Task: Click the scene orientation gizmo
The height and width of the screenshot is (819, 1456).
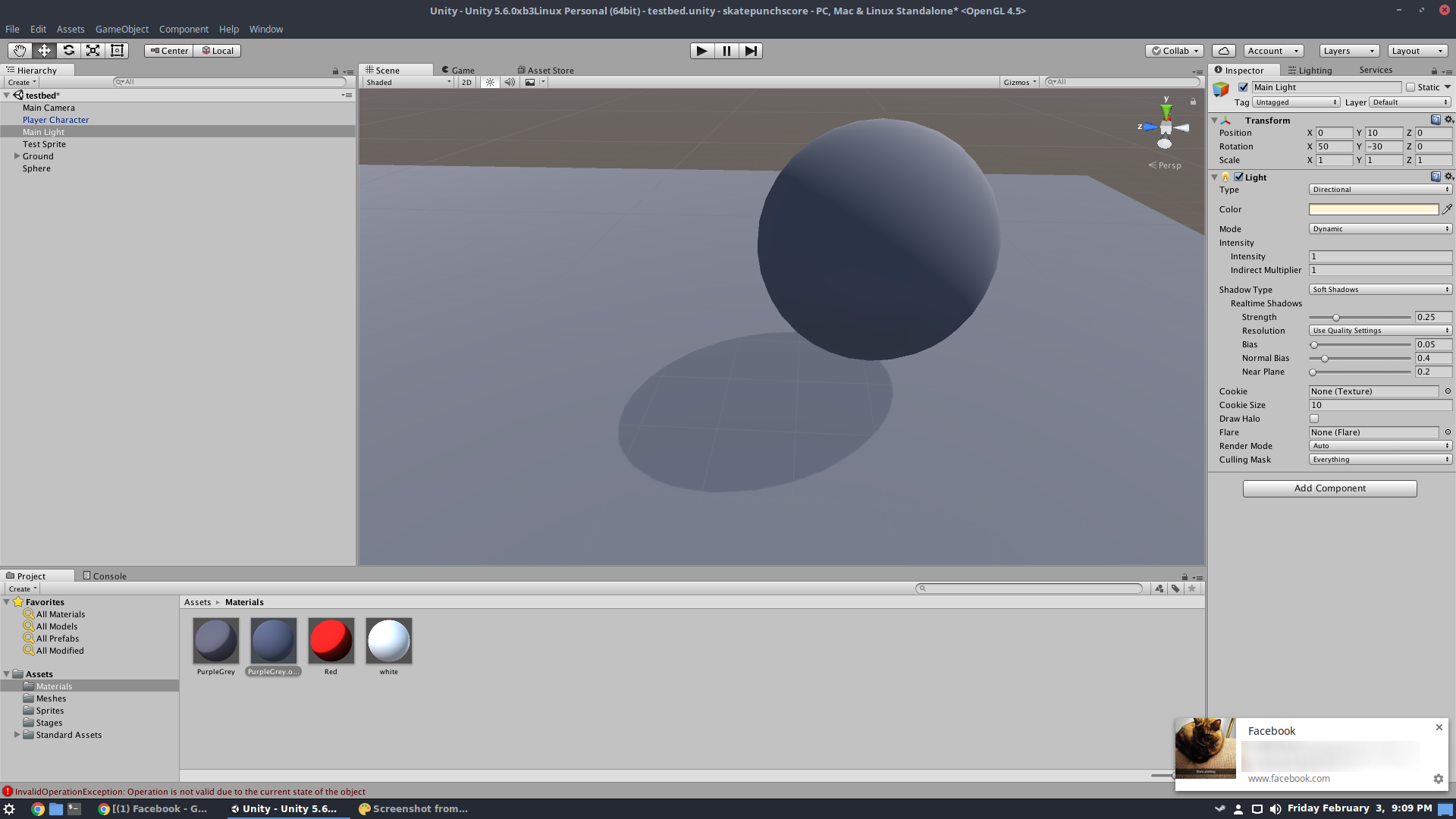Action: pos(1166,128)
